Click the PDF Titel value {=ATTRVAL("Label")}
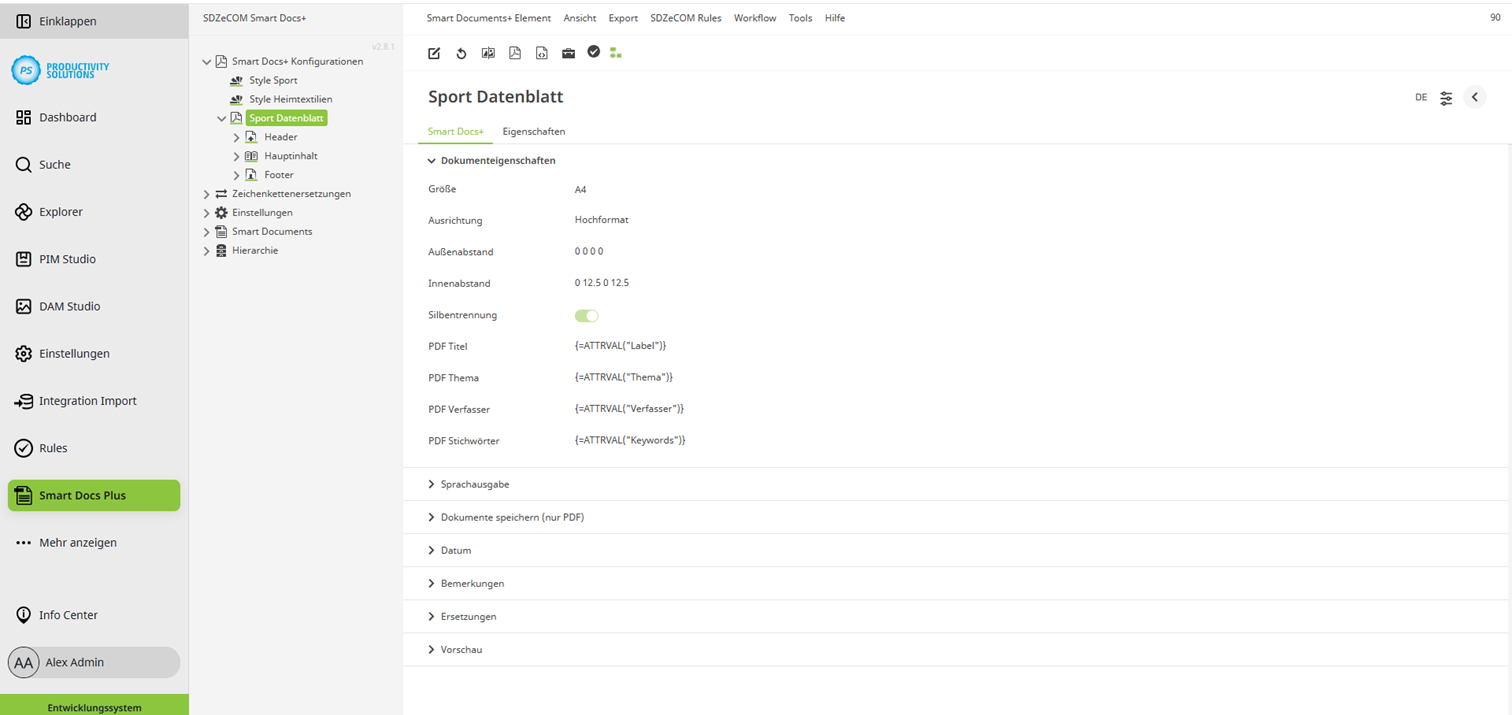This screenshot has height=715, width=1512. [620, 346]
